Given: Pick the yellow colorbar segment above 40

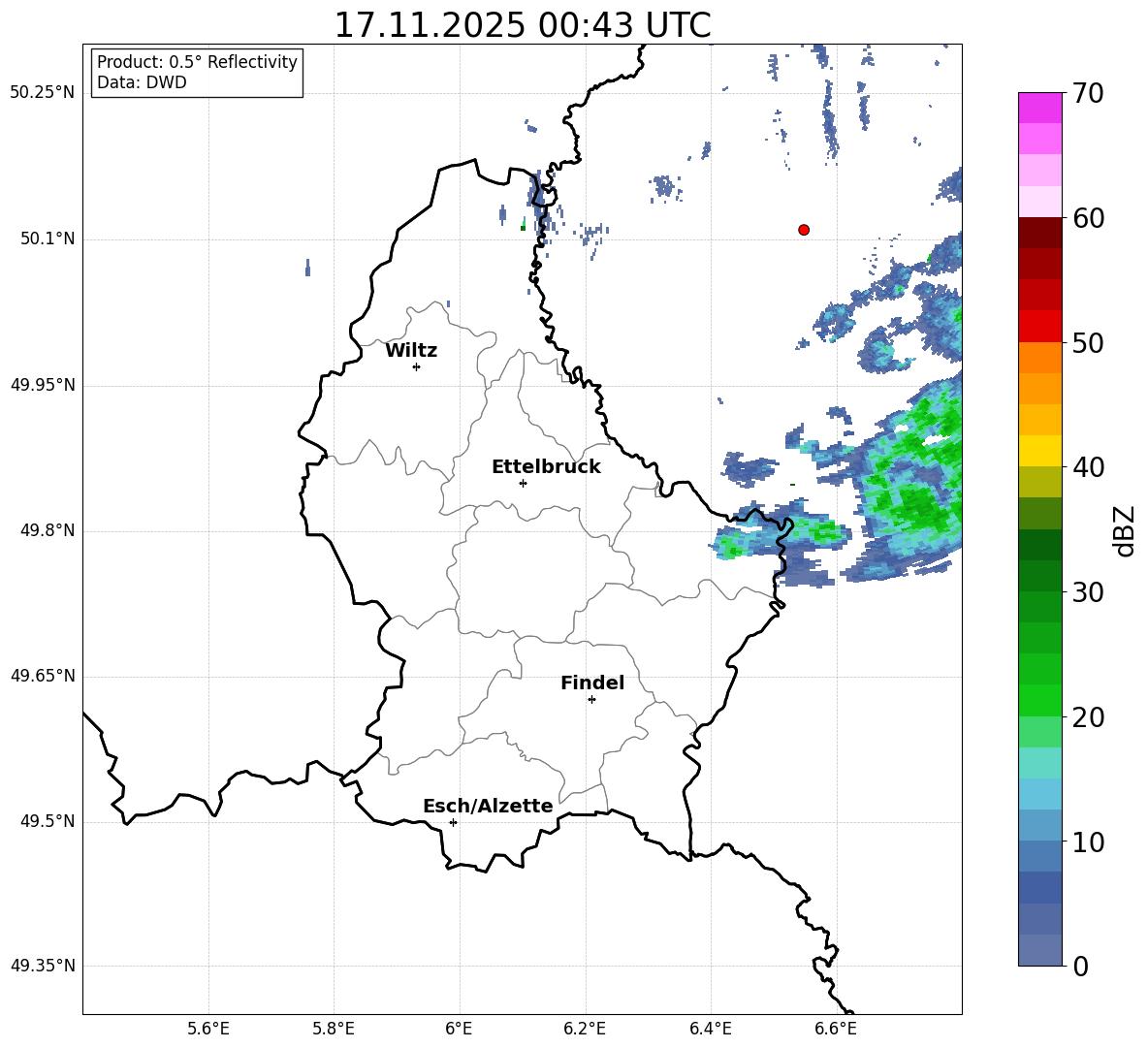Looking at the screenshot, I should [1039, 452].
